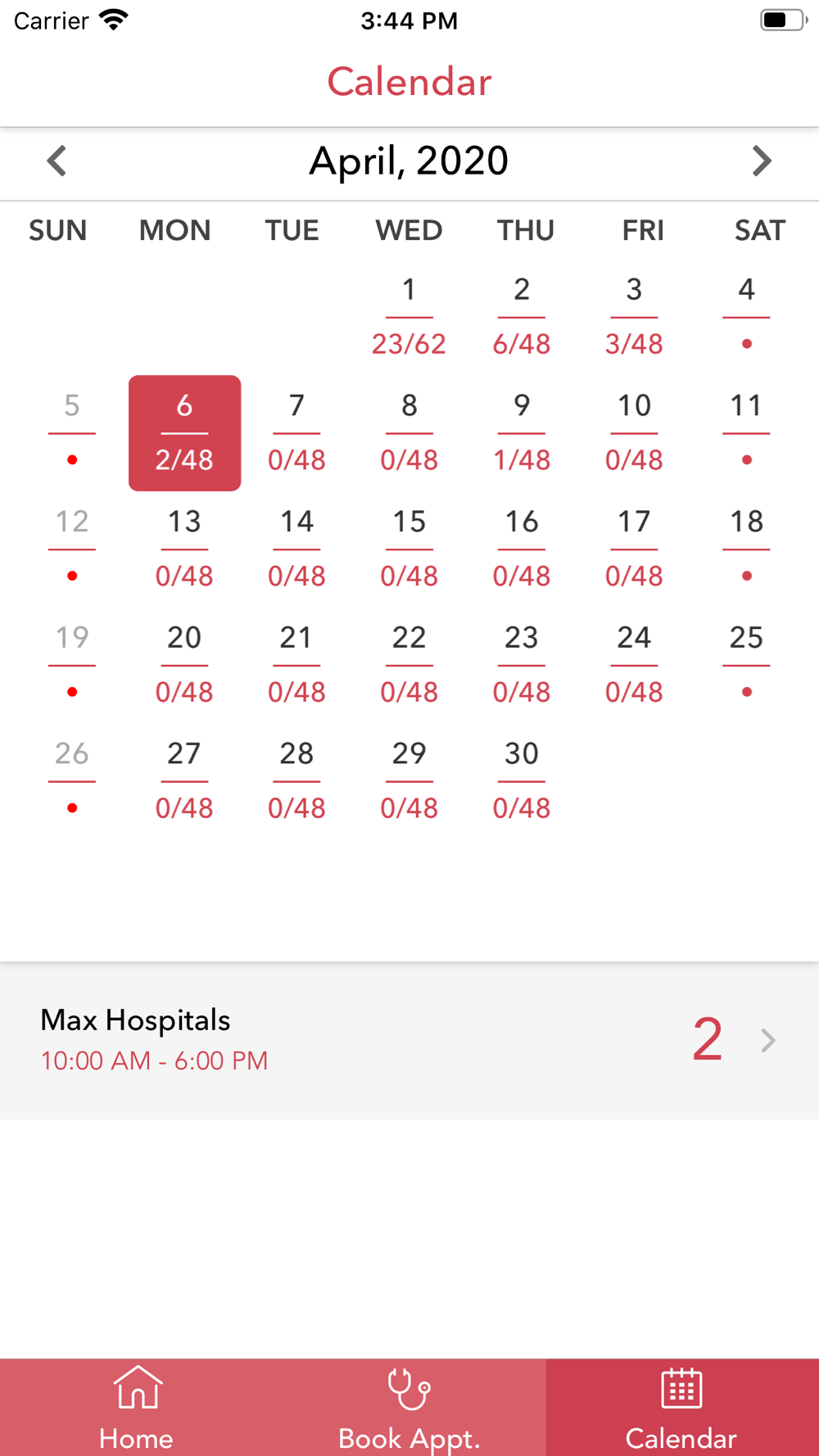Tap Wi-Fi icon in status bar
Viewport: 819px width, 1456px height.
pyautogui.click(x=113, y=20)
